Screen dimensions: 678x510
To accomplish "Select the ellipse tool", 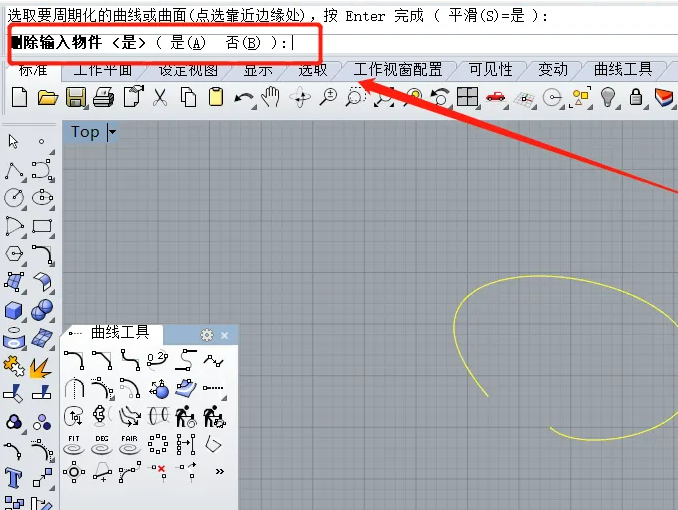I will click(42, 198).
